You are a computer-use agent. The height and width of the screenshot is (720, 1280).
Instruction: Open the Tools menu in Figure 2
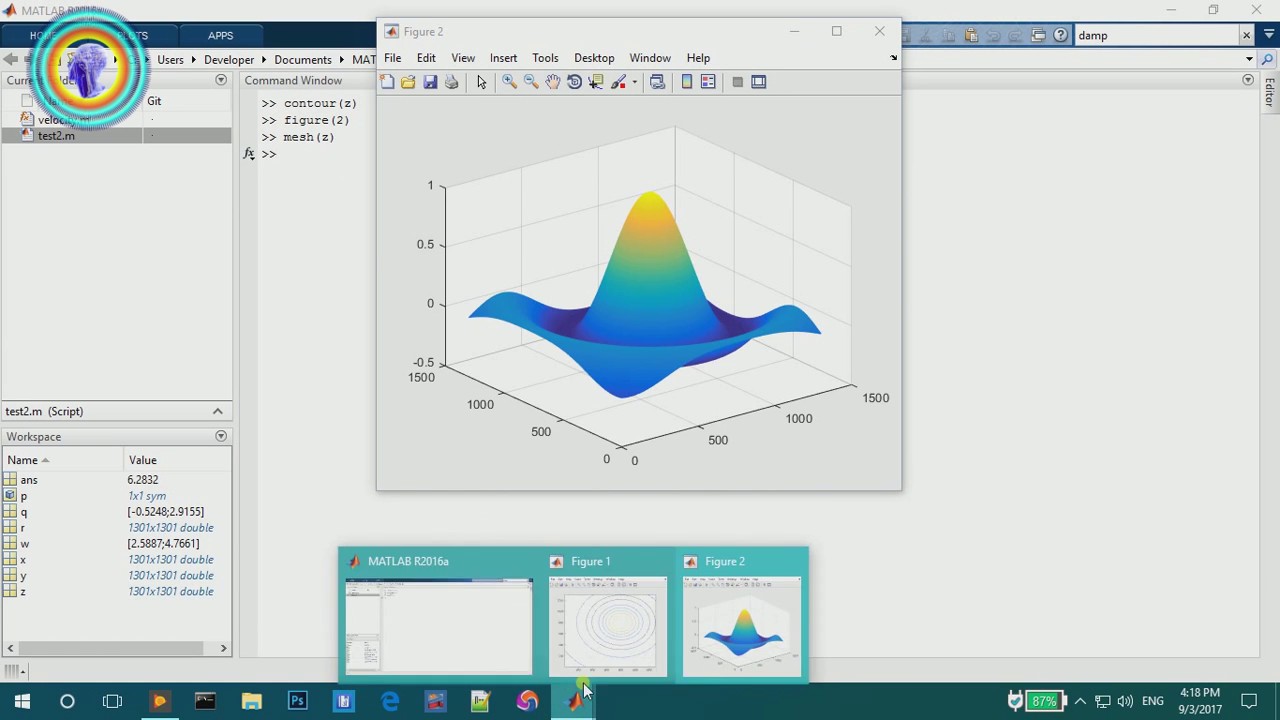click(x=545, y=58)
